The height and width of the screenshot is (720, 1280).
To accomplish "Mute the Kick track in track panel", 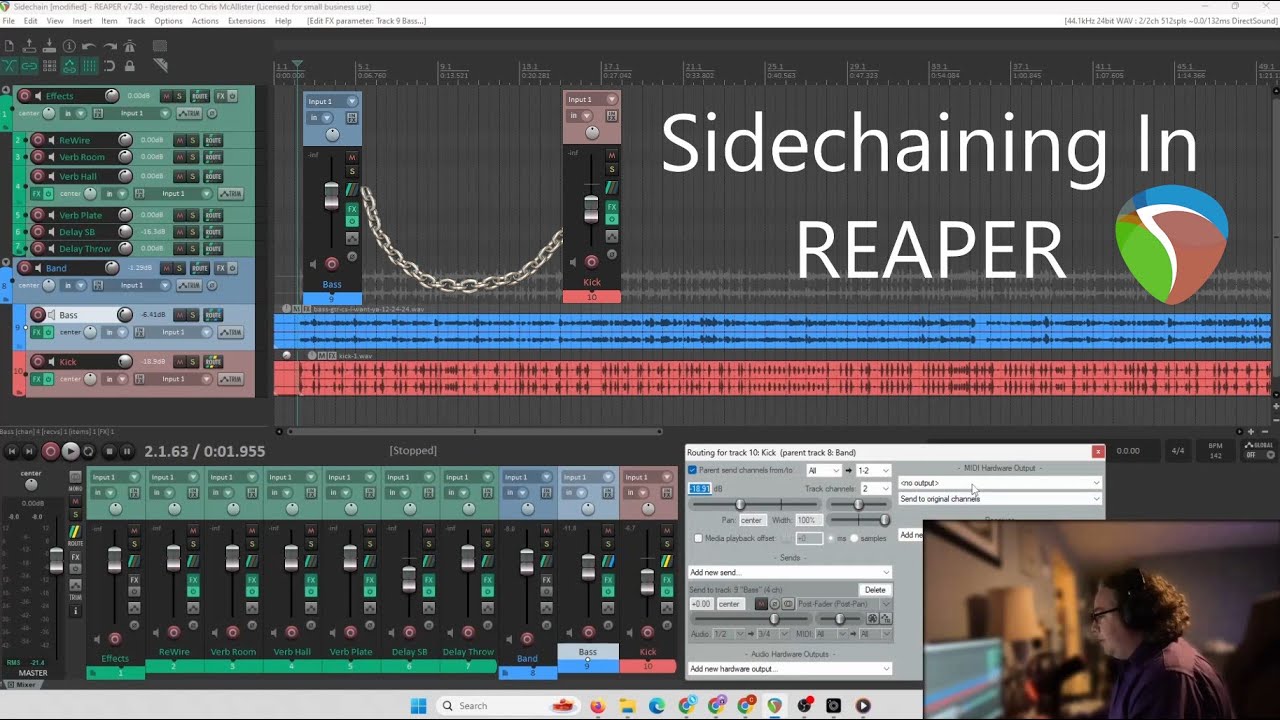I will (x=180, y=362).
